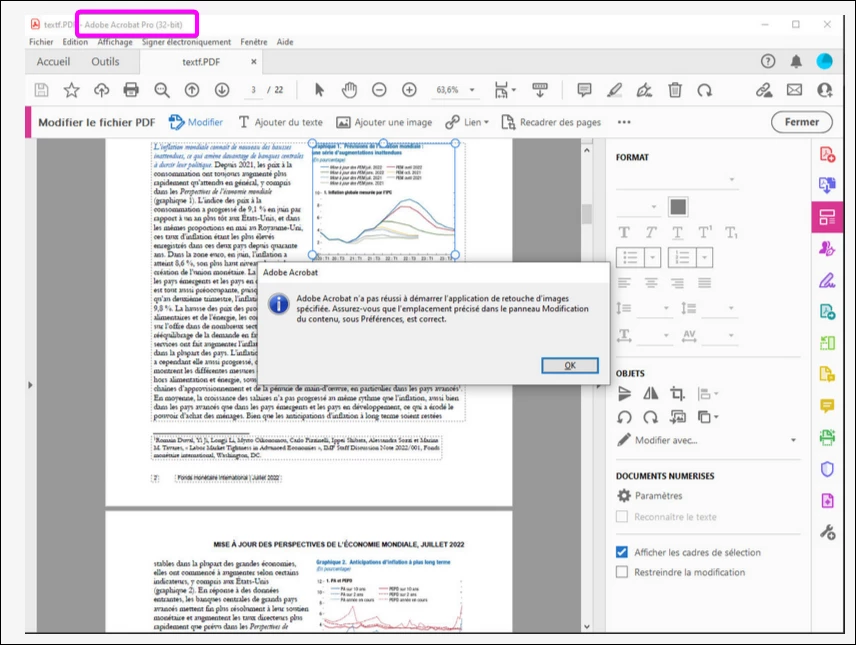The image size is (856, 645).
Task: Expand the left navigation pane arrow
Action: coord(31,385)
